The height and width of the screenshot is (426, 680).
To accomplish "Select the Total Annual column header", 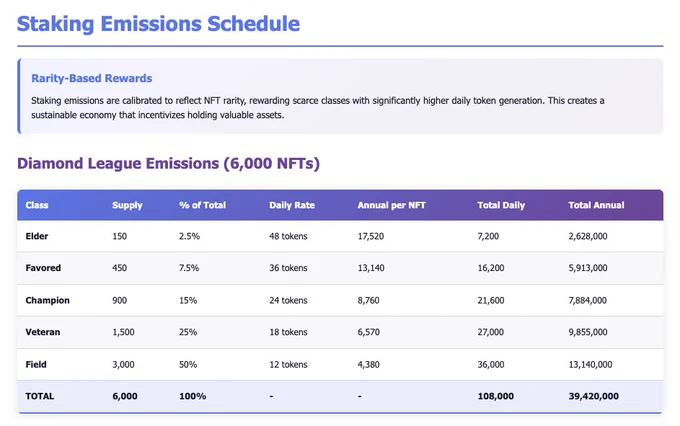I will (596, 205).
